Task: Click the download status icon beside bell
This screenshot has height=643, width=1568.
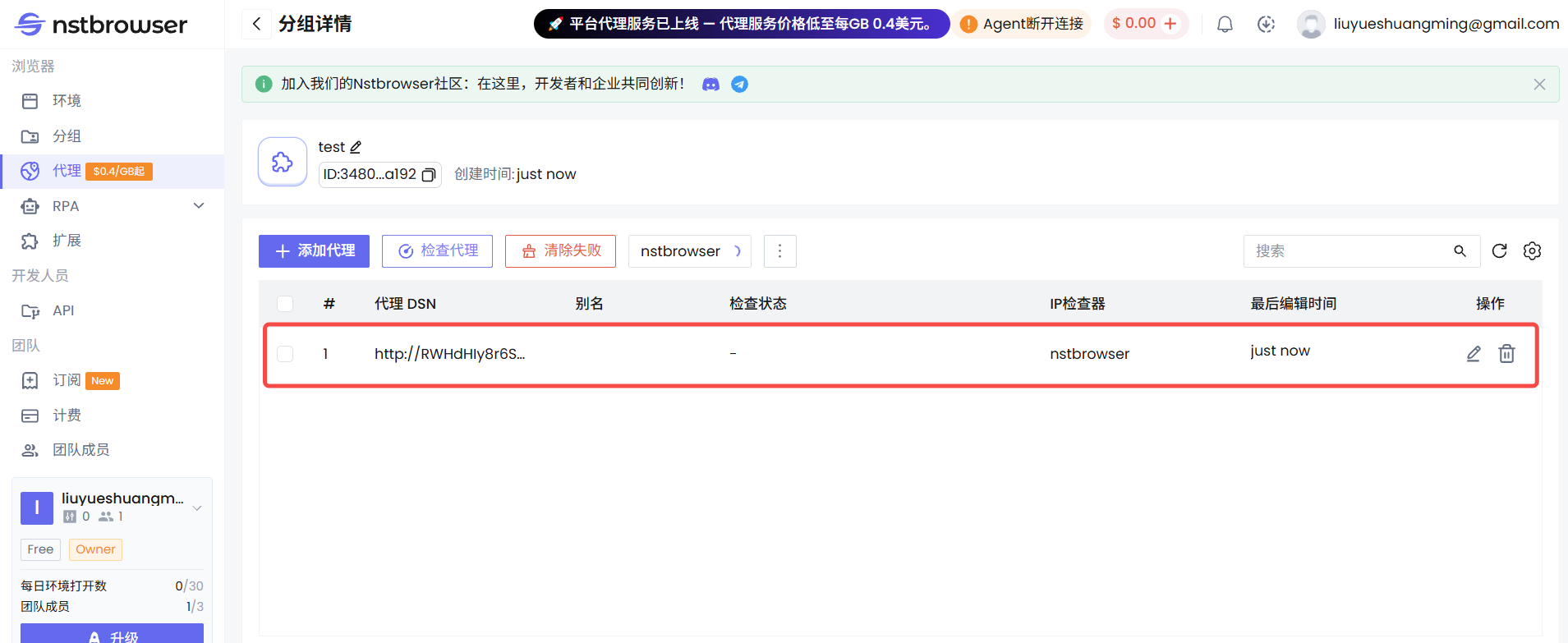Action: tap(1266, 24)
